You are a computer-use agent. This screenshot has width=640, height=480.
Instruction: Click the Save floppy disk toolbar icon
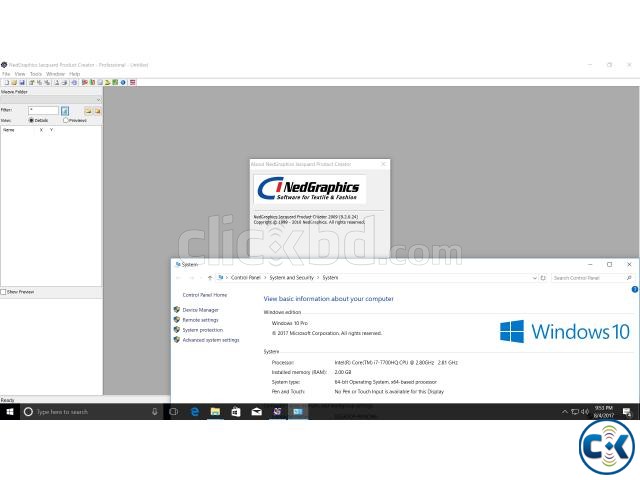click(x=22, y=82)
